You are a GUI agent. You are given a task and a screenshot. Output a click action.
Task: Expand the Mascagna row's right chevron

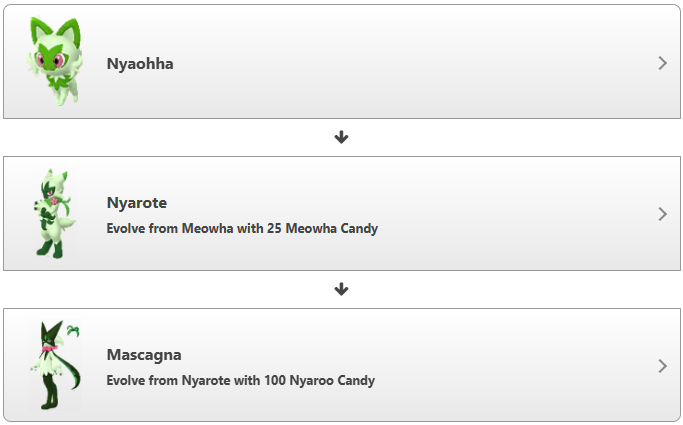tap(662, 366)
